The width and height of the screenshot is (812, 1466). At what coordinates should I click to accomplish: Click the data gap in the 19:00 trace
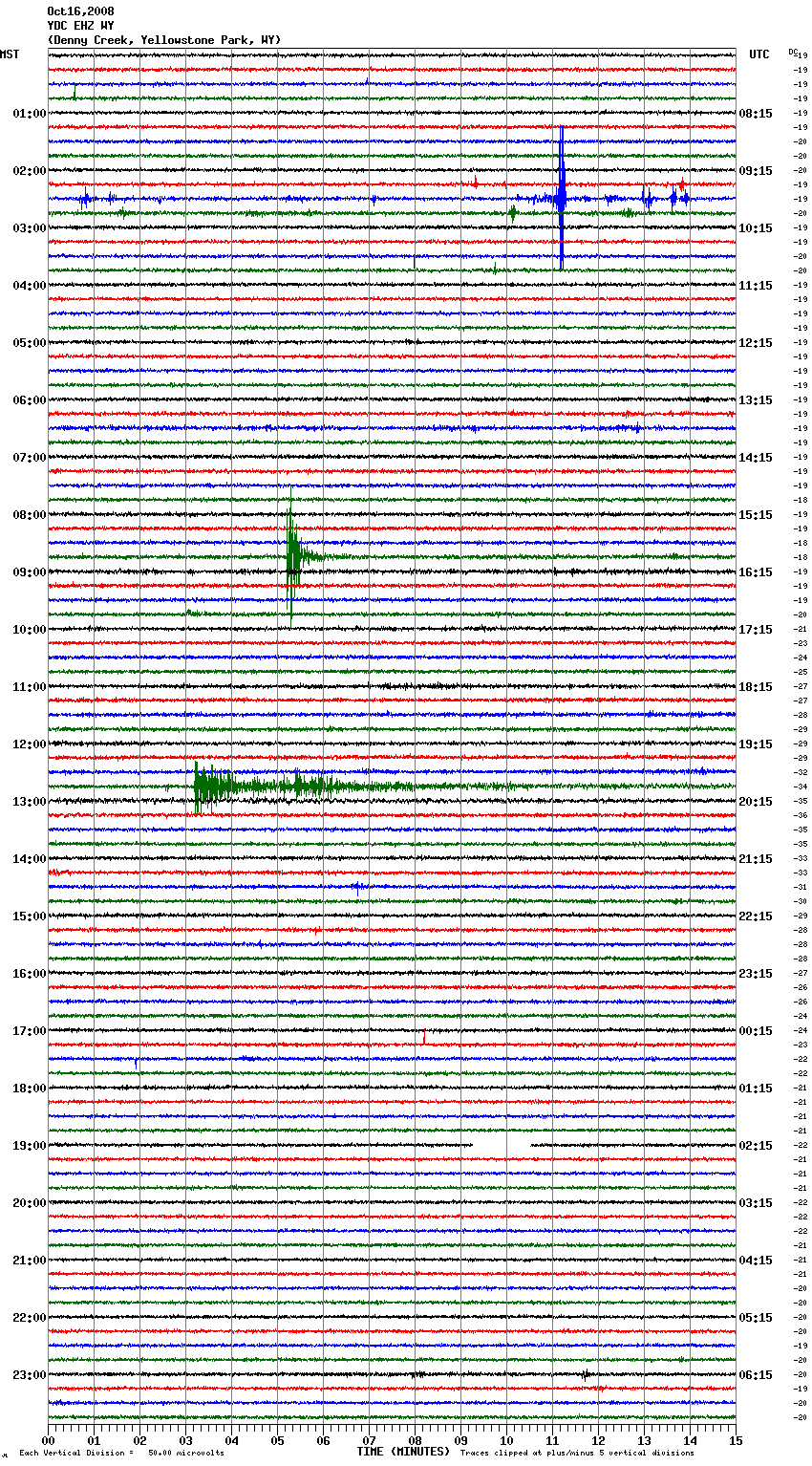(502, 1145)
